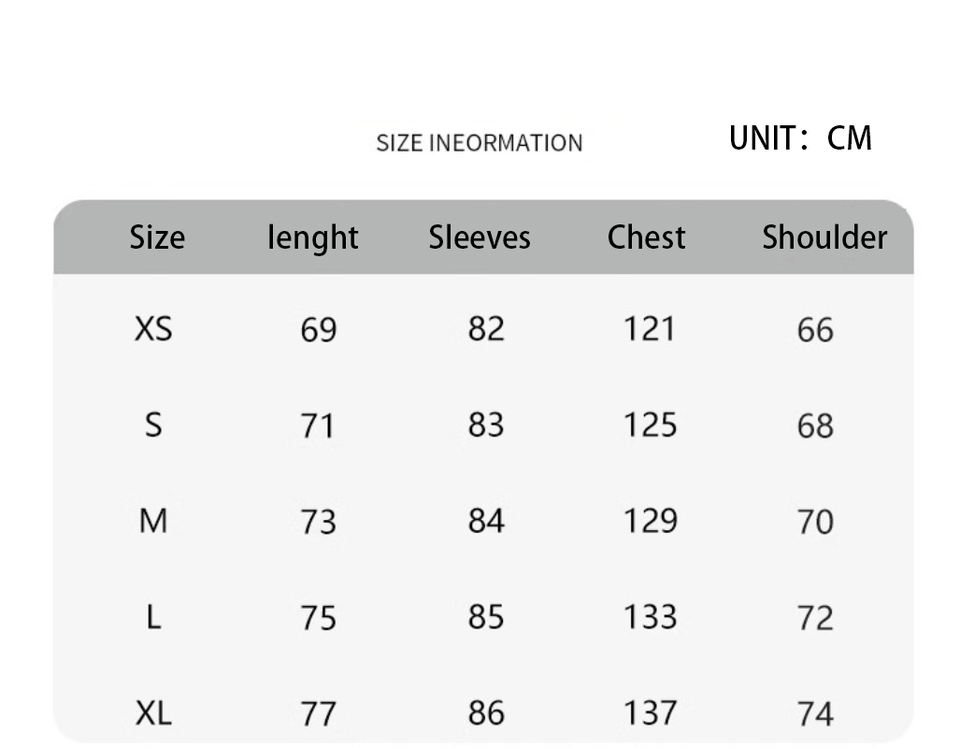Select the XS size row label
This screenshot has width=960, height=748.
point(153,328)
